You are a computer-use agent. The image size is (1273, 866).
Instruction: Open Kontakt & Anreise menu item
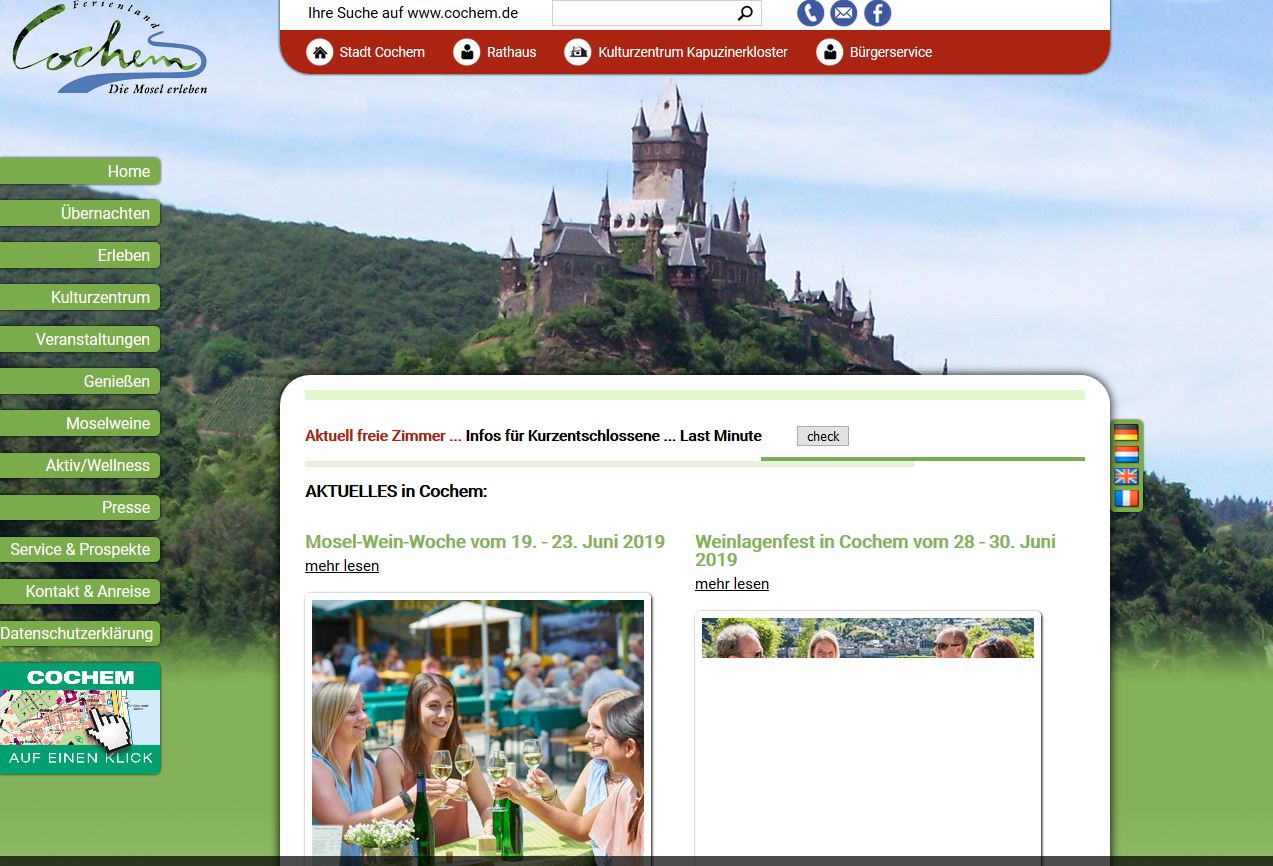pos(80,591)
